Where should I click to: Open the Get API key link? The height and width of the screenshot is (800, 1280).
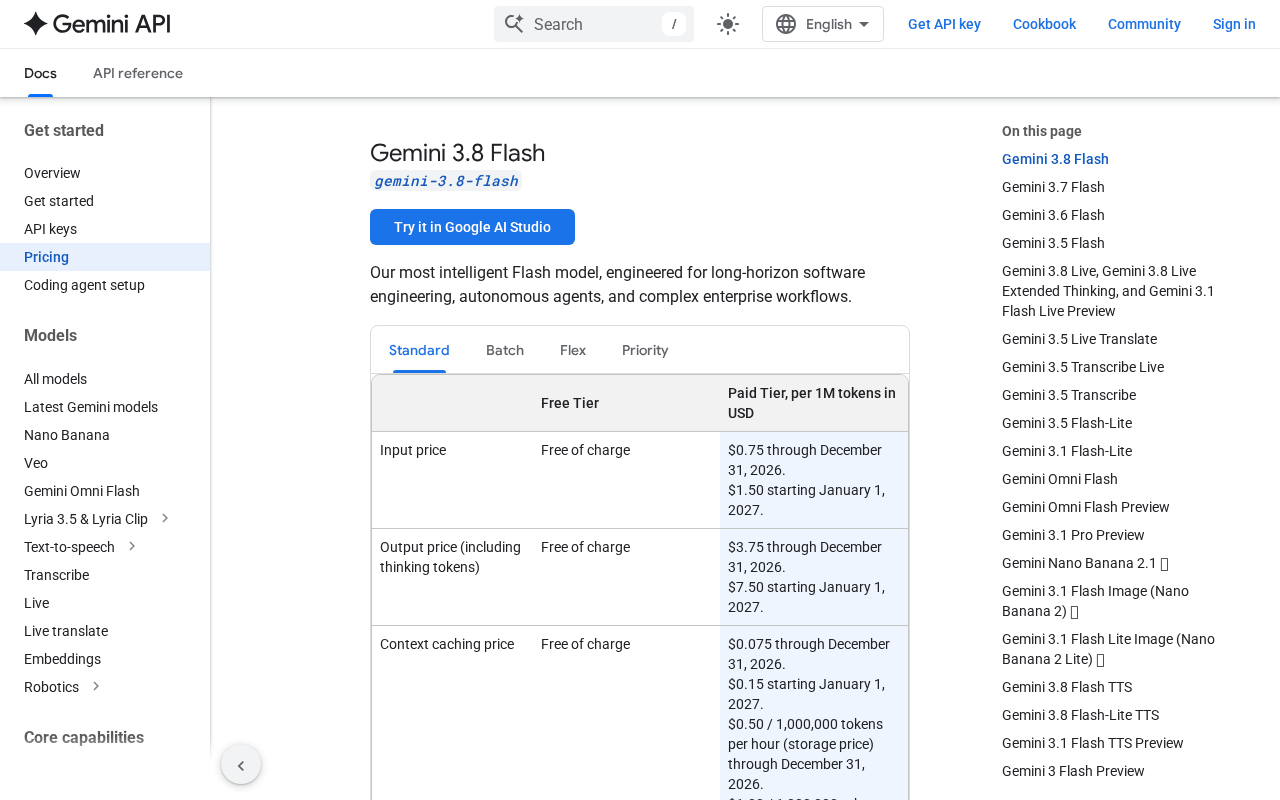[944, 24]
